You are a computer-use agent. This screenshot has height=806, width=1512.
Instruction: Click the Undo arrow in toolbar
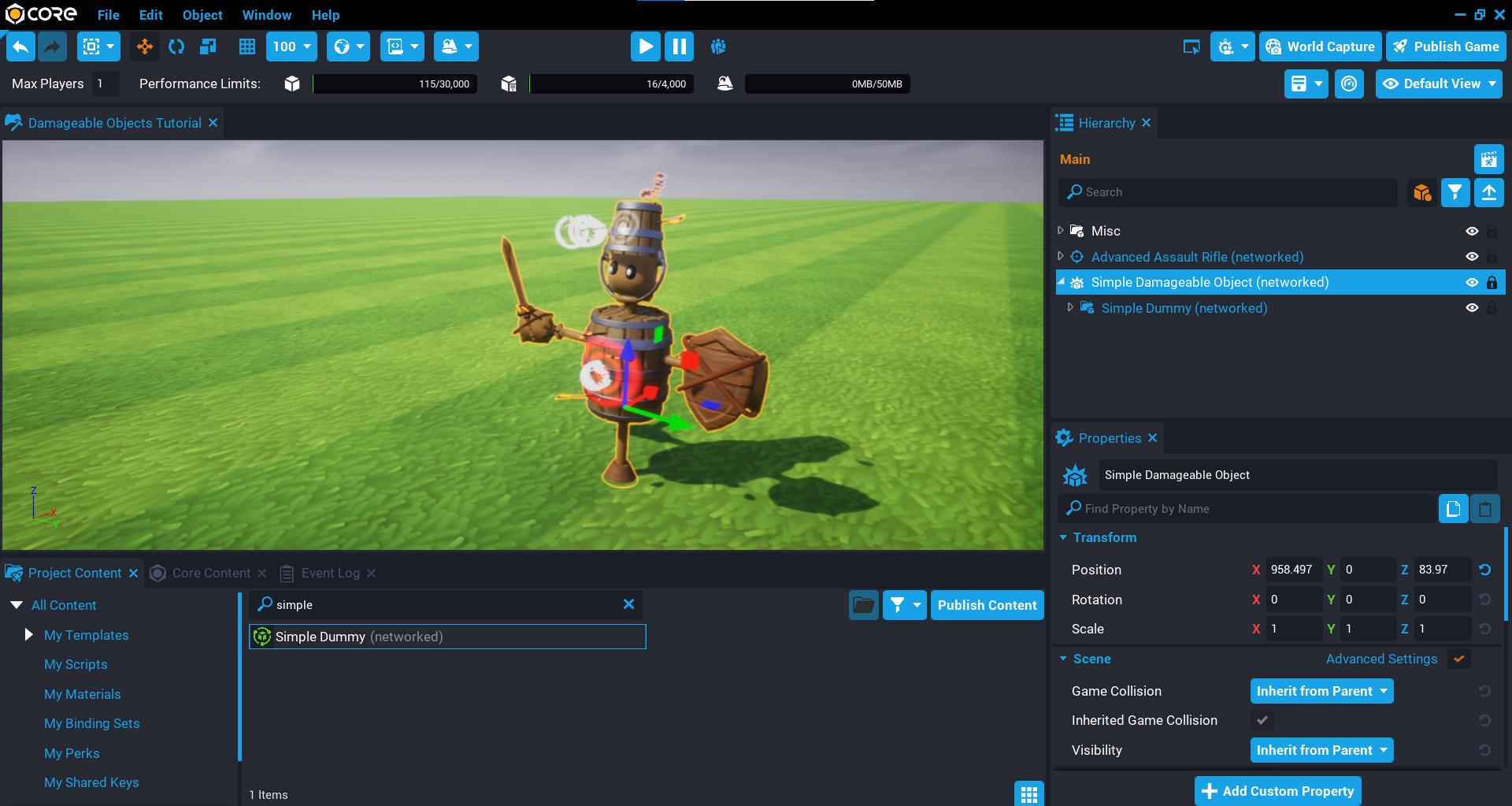click(20, 47)
